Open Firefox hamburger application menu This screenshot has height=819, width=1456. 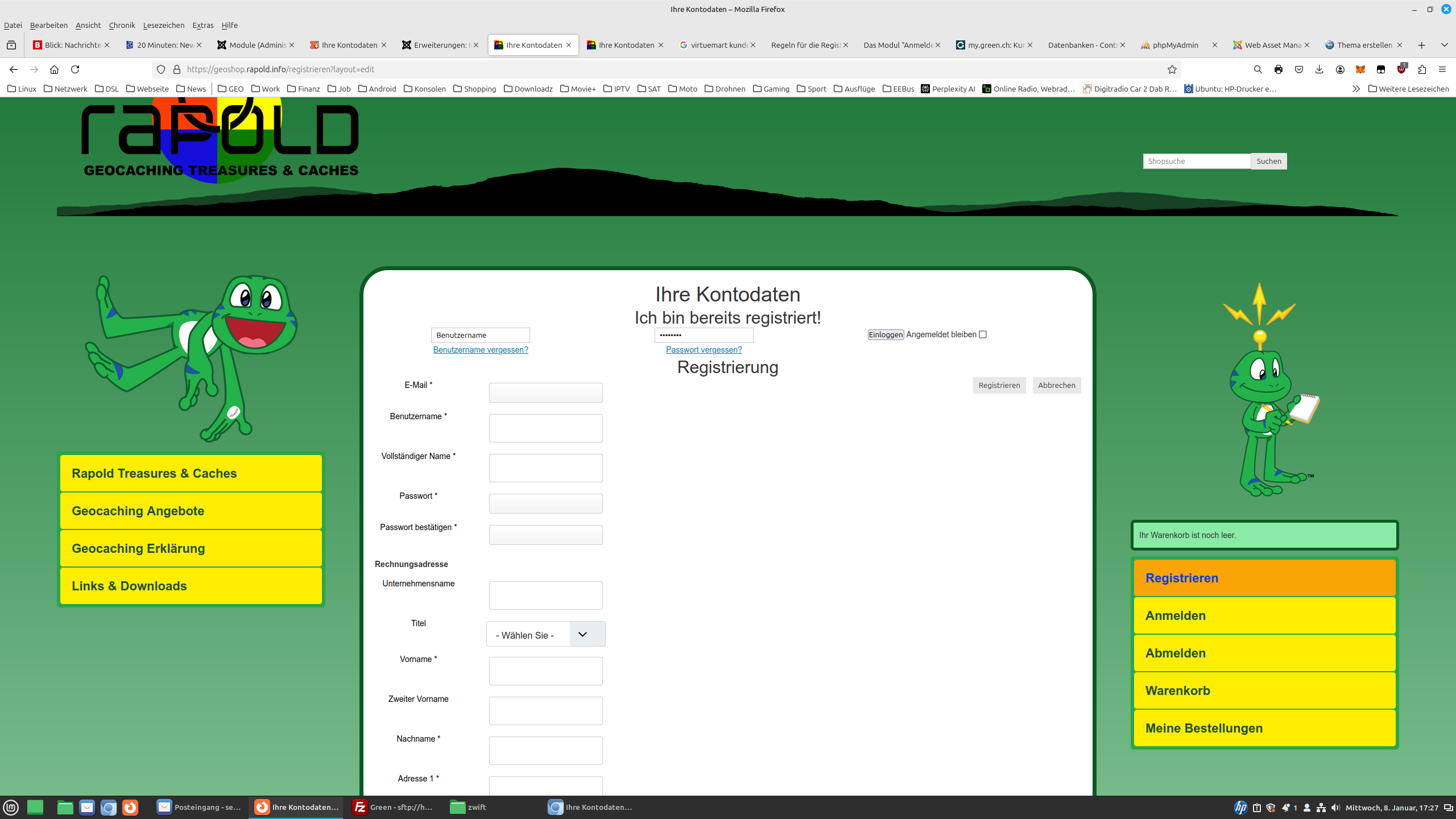pyautogui.click(x=1442, y=69)
